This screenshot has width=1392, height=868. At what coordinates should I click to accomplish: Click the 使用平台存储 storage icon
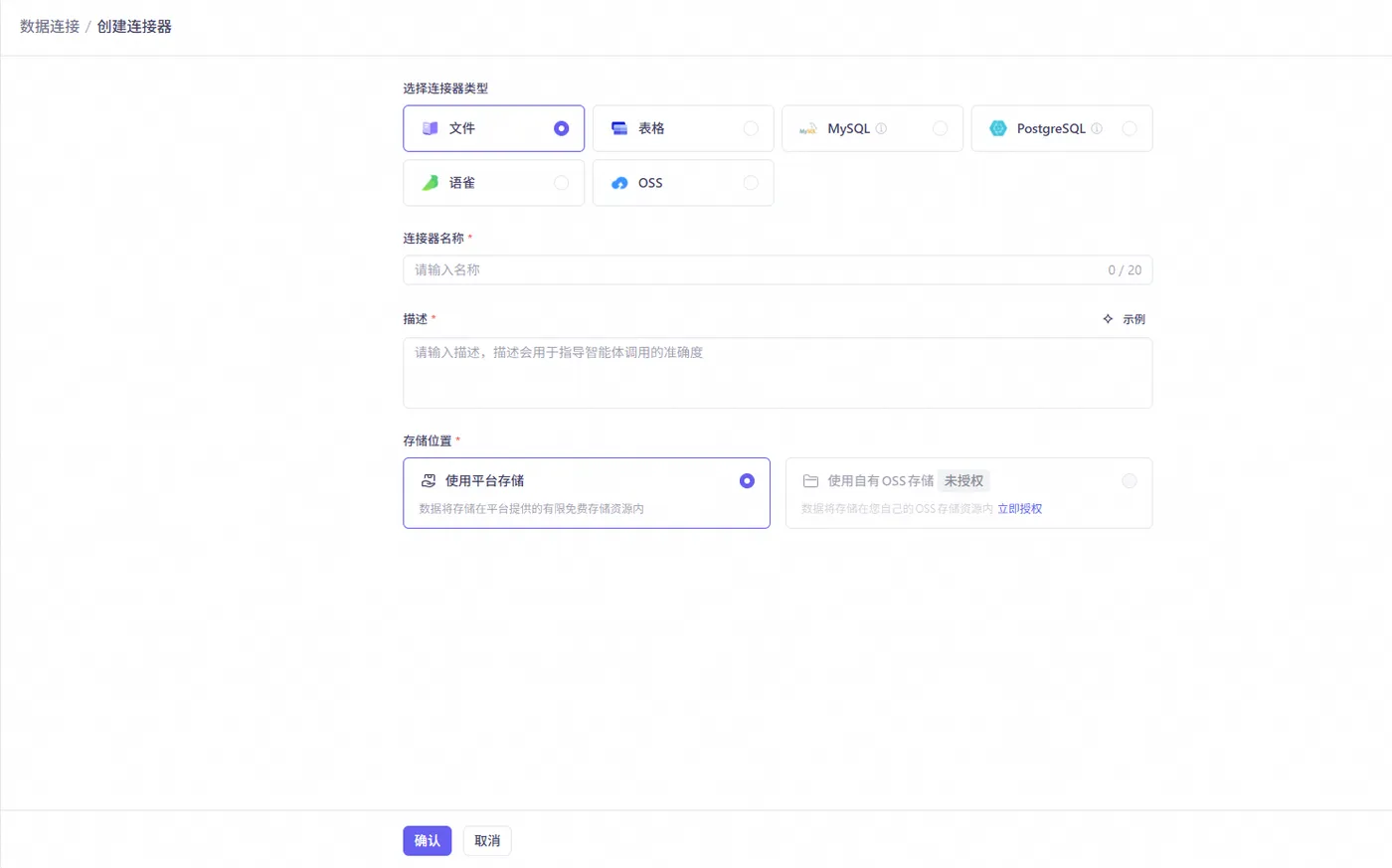coord(429,481)
